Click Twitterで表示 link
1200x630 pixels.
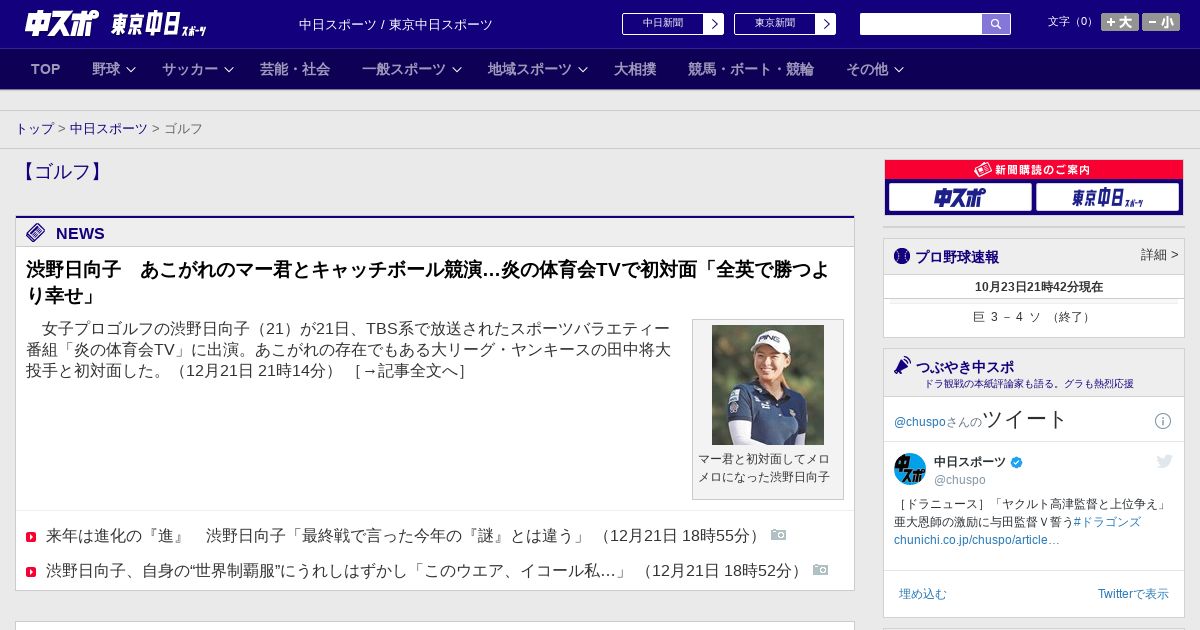1133,594
